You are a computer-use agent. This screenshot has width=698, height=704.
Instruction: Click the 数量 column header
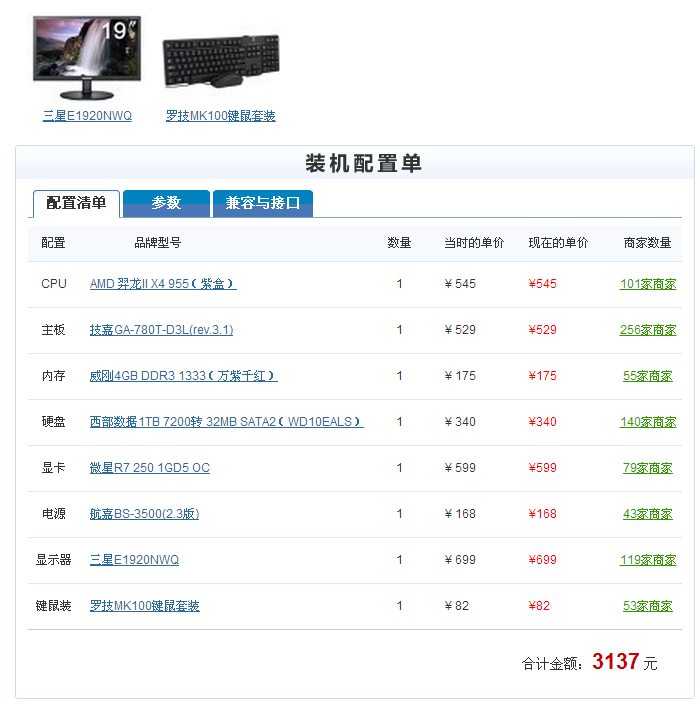pyautogui.click(x=399, y=243)
